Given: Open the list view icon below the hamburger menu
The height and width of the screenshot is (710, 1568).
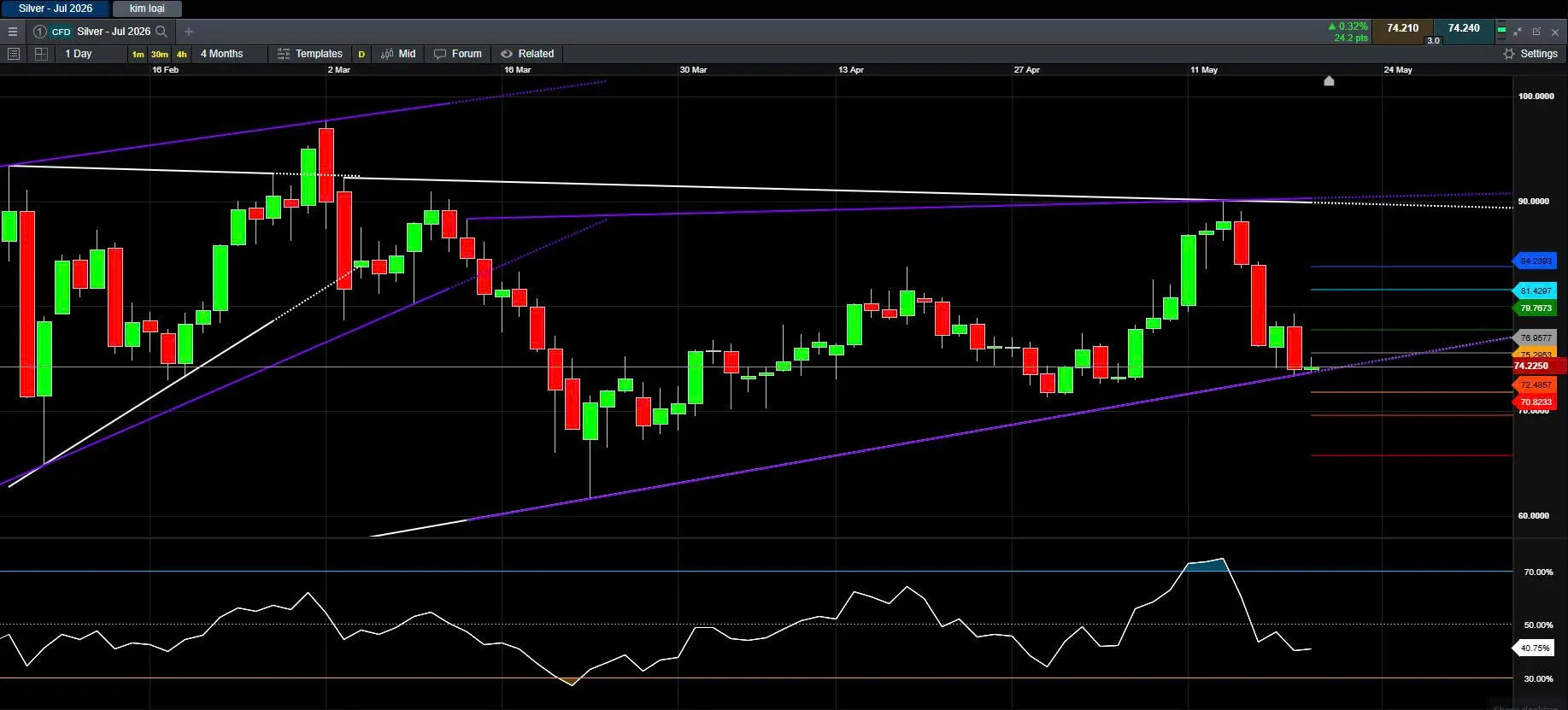Looking at the screenshot, I should click(13, 54).
